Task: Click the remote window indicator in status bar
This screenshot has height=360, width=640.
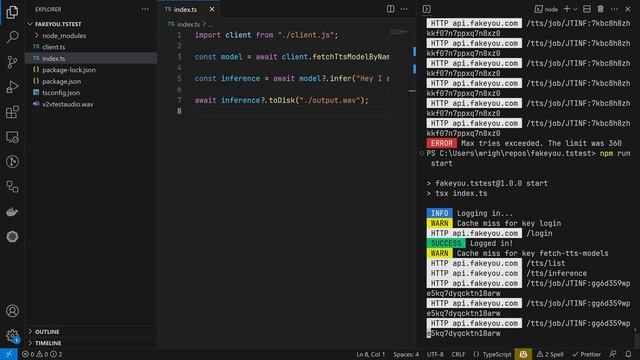Action: 9,354
